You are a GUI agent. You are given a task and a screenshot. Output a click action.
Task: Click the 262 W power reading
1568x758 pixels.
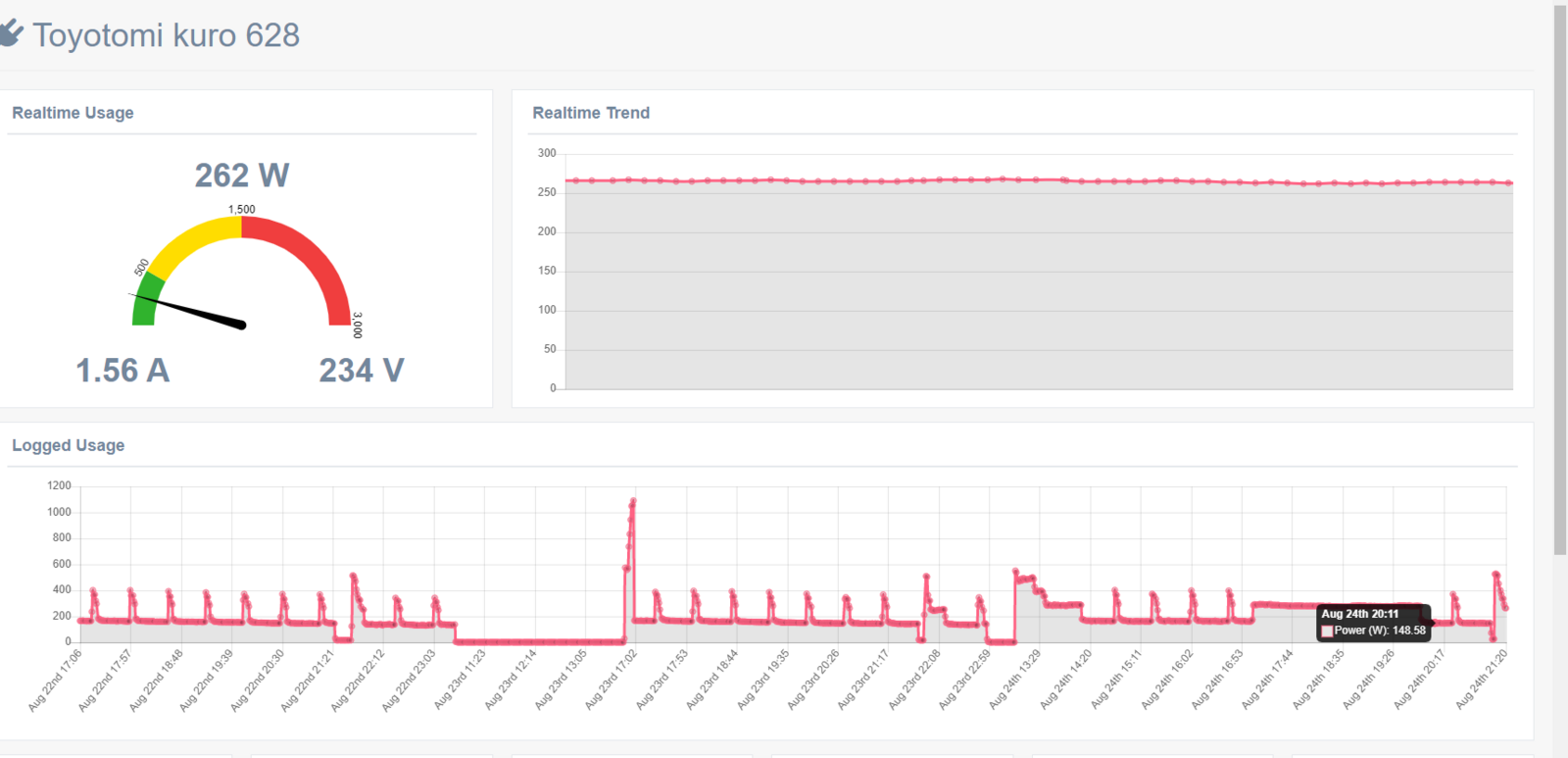(242, 176)
